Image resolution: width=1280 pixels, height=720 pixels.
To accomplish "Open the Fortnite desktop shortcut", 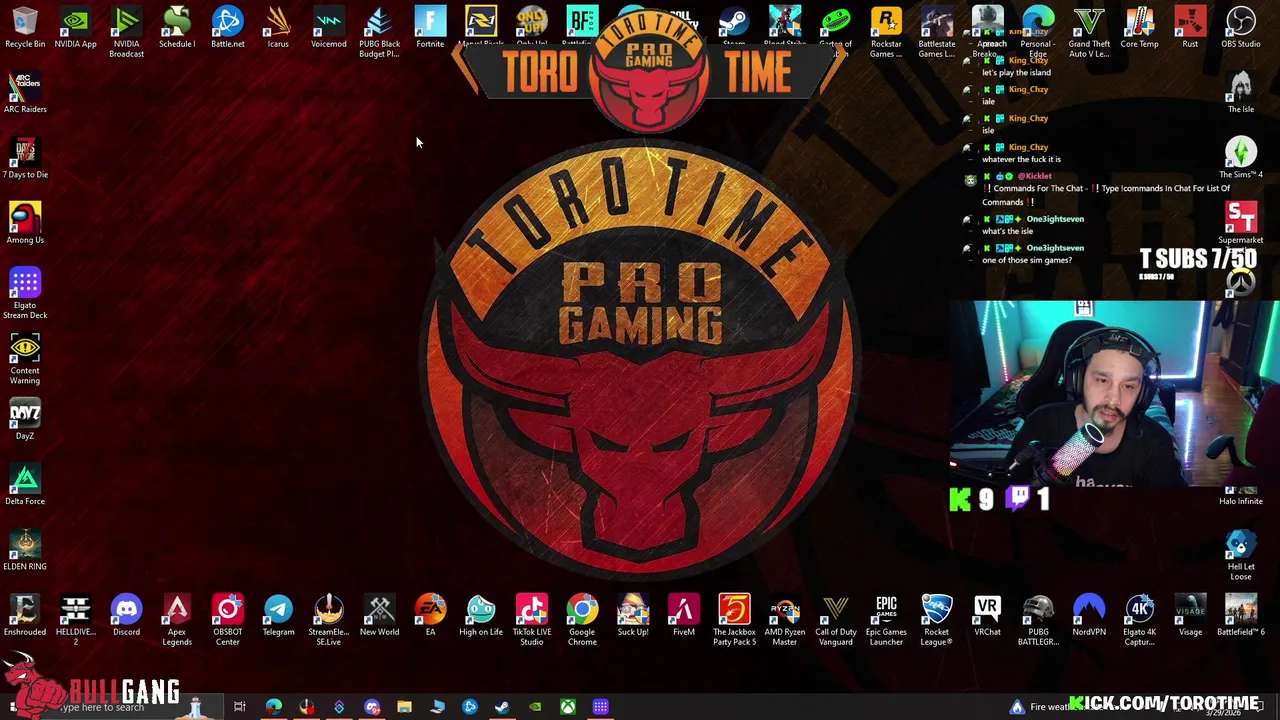I will click(430, 27).
